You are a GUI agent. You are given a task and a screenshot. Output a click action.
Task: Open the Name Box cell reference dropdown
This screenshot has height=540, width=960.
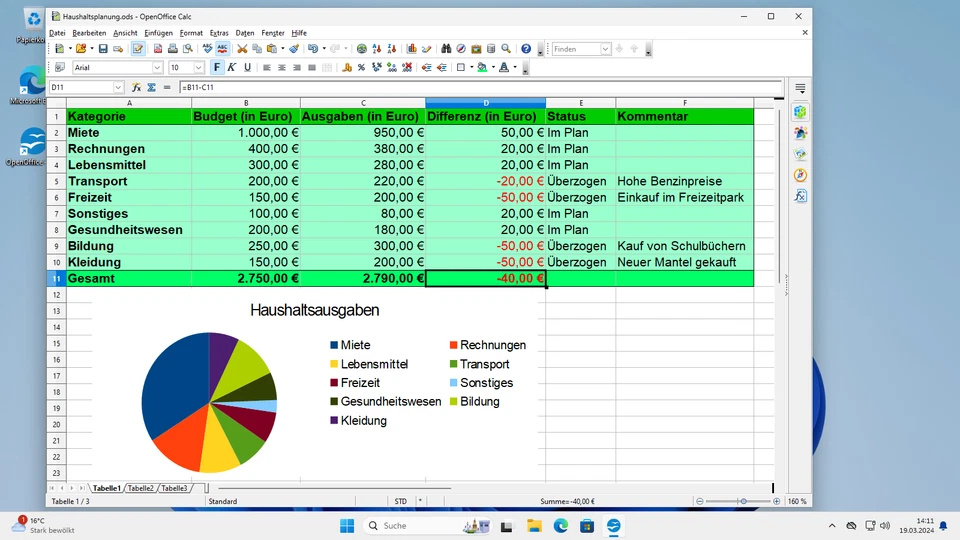119,88
